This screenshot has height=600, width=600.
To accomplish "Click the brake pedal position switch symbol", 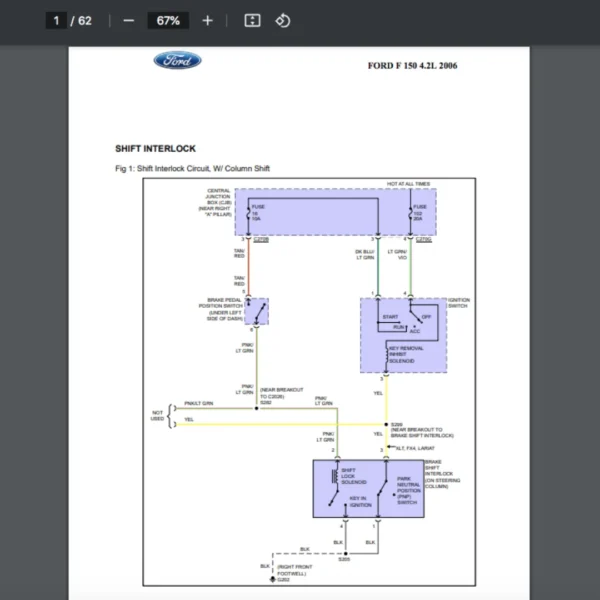I will [x=256, y=311].
